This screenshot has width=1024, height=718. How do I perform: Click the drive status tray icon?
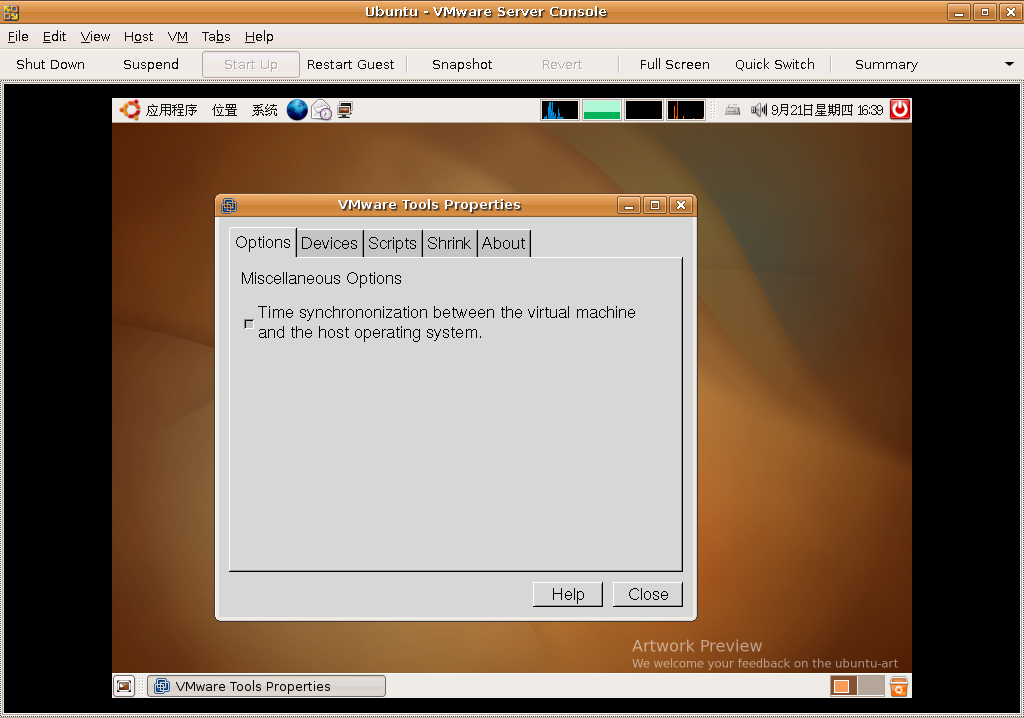[x=733, y=110]
